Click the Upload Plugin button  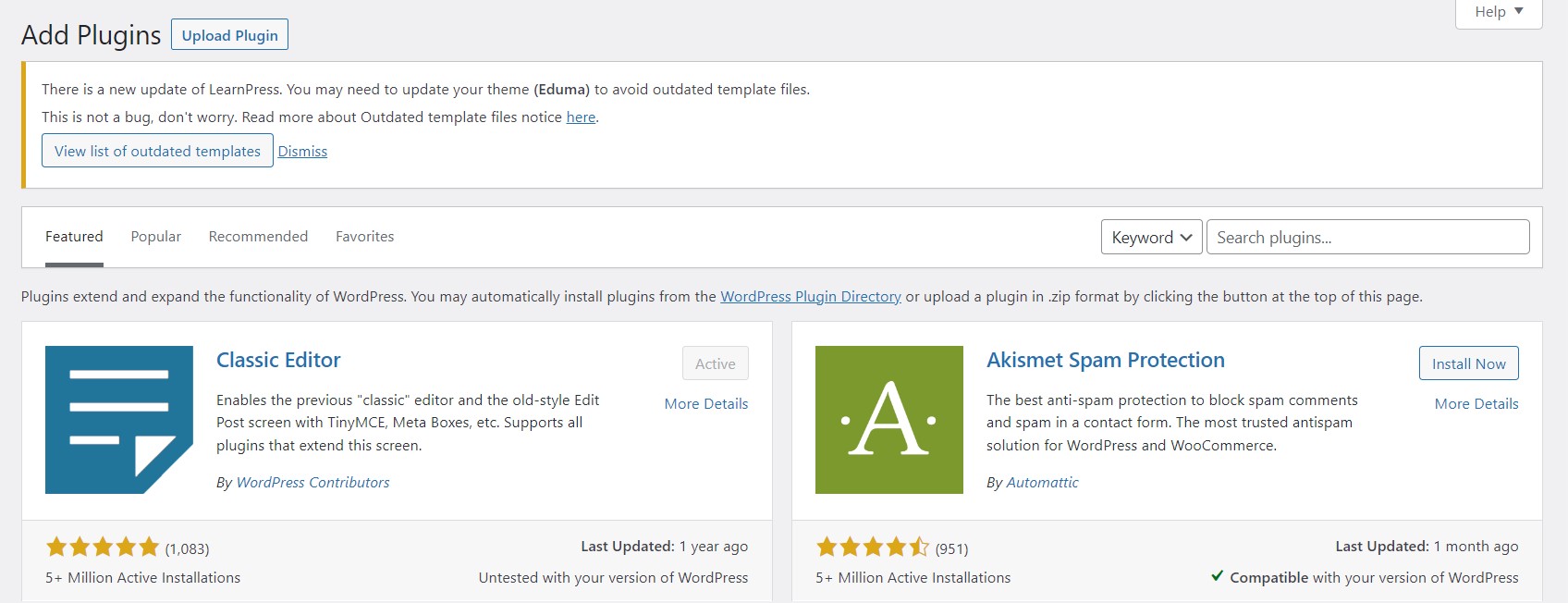[x=230, y=35]
